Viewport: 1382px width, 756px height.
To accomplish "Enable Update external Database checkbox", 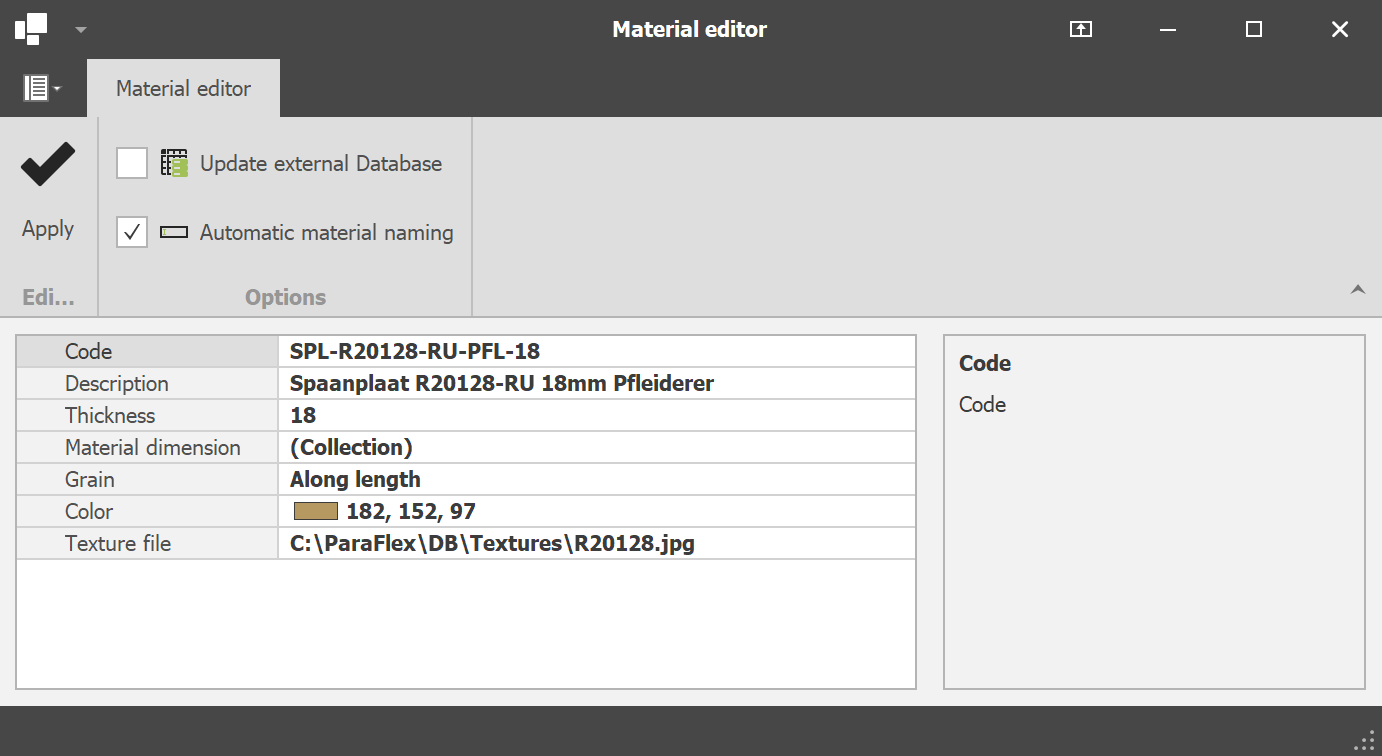I will [132, 164].
